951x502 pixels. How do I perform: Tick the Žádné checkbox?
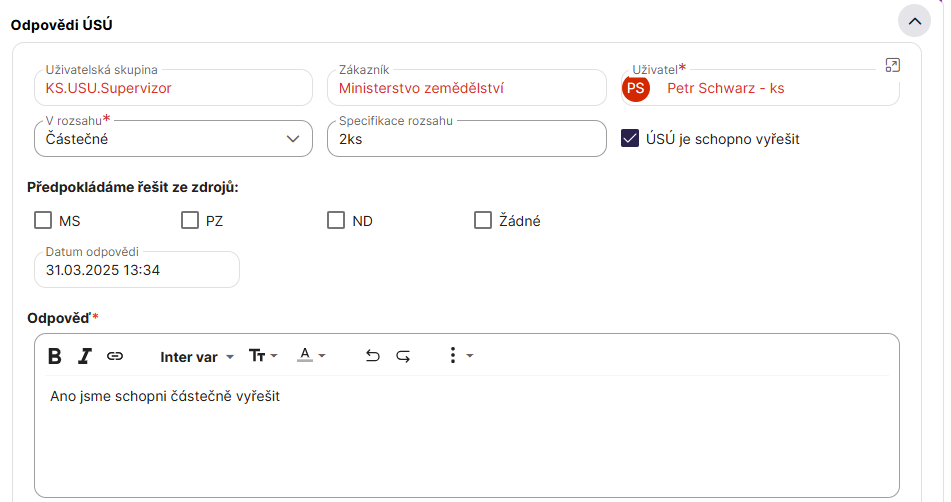(x=483, y=221)
